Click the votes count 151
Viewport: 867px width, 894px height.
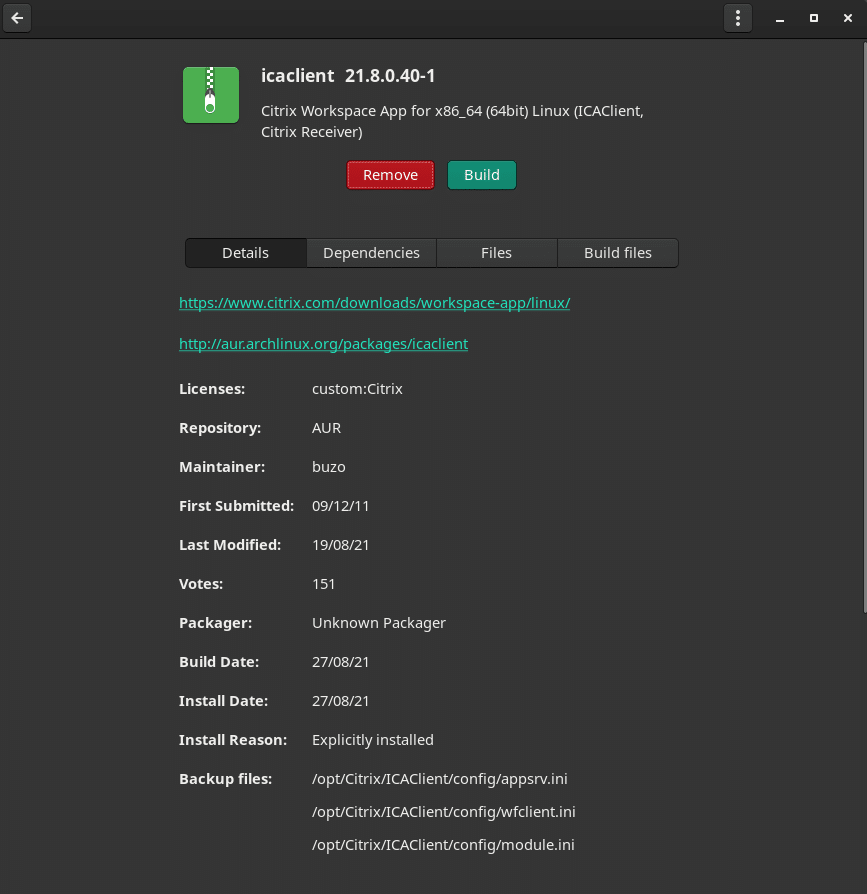coord(324,584)
